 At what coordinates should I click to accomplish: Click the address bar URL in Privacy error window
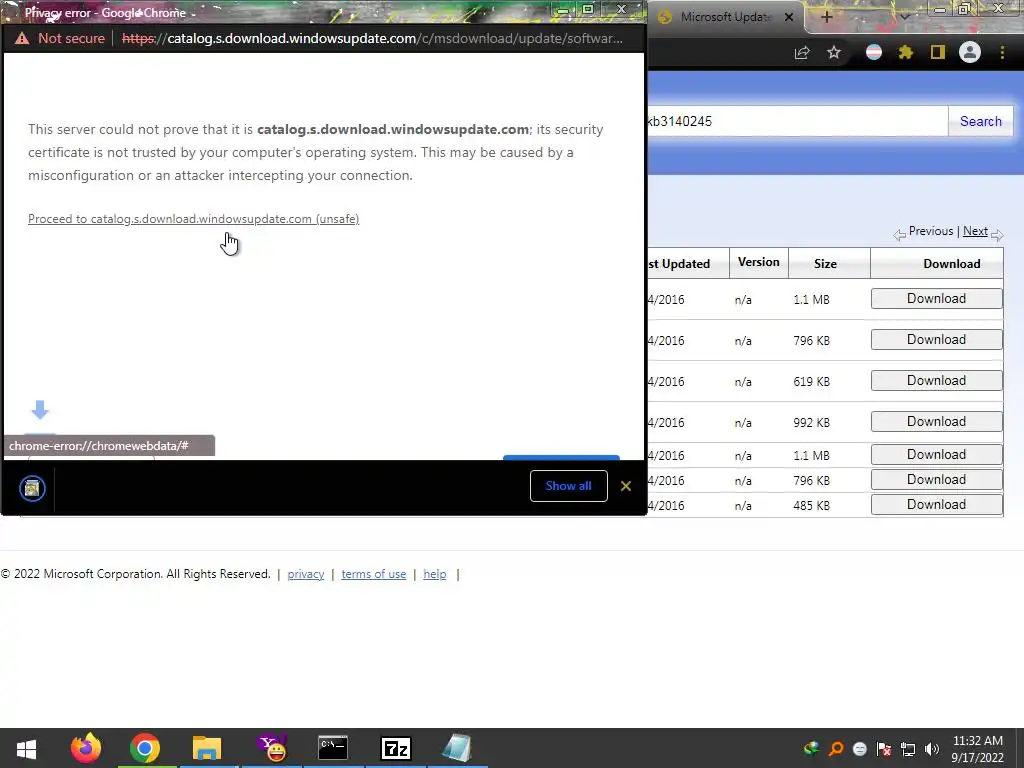tap(372, 39)
